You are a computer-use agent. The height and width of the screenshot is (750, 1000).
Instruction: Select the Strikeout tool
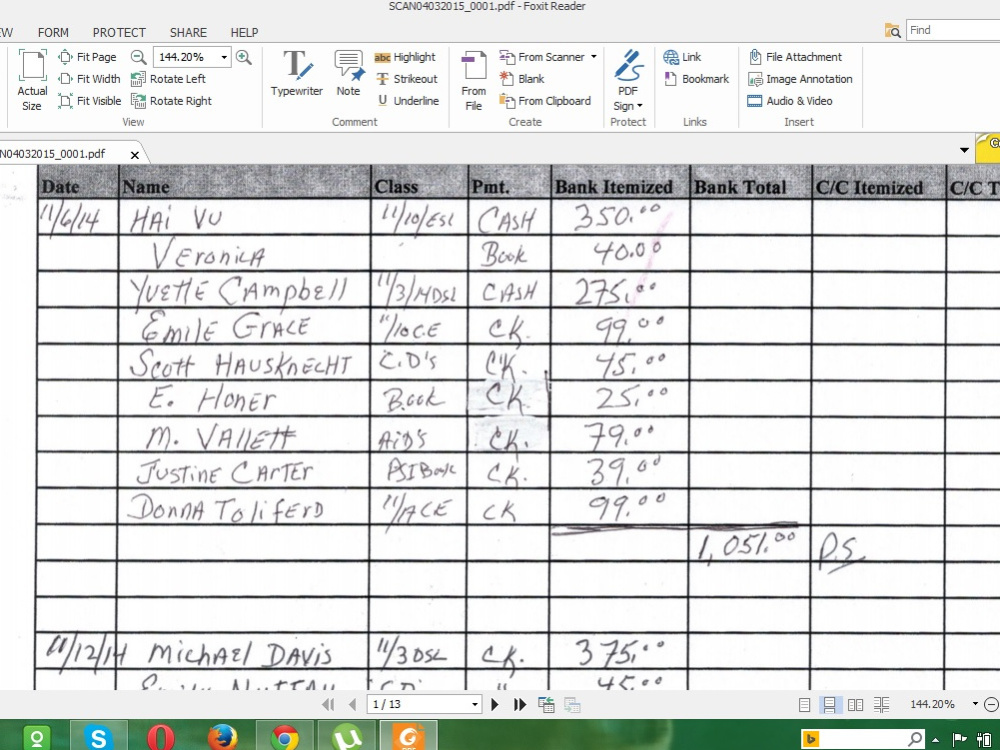pos(407,78)
